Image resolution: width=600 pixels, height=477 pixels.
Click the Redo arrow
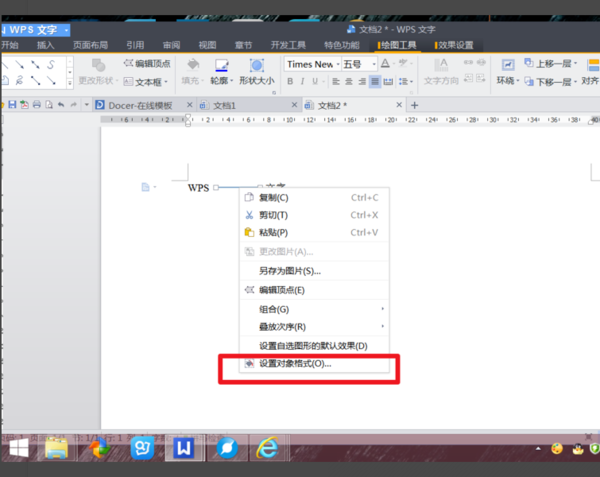point(73,104)
